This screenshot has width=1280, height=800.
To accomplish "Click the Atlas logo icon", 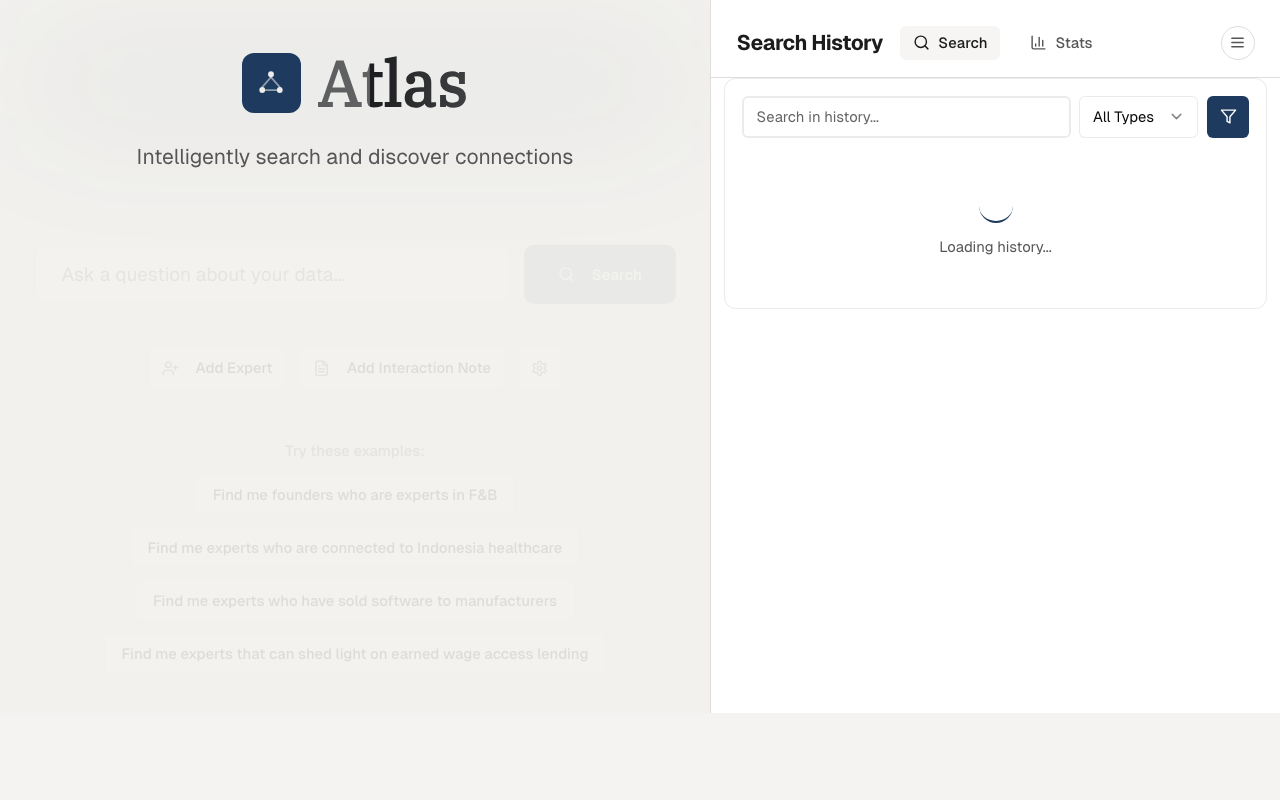I will coord(271,83).
